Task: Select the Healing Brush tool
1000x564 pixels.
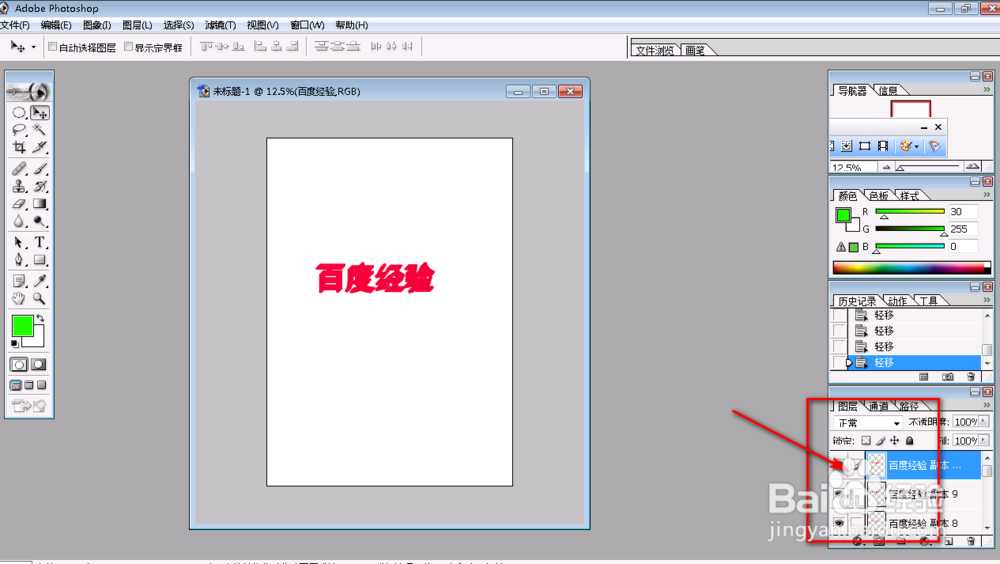Action: pyautogui.click(x=19, y=169)
